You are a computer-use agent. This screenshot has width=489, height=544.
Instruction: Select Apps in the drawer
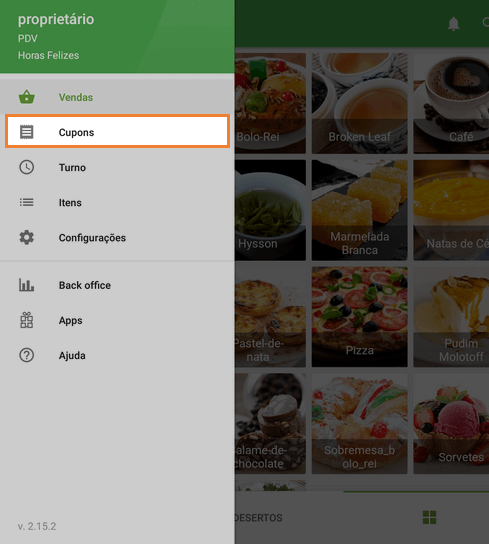[117, 320]
